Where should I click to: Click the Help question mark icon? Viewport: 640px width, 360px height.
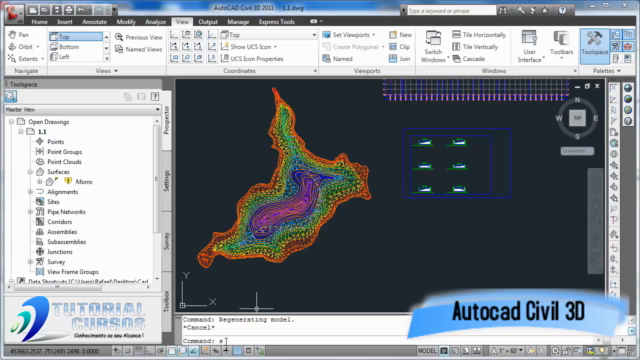tap(562, 10)
